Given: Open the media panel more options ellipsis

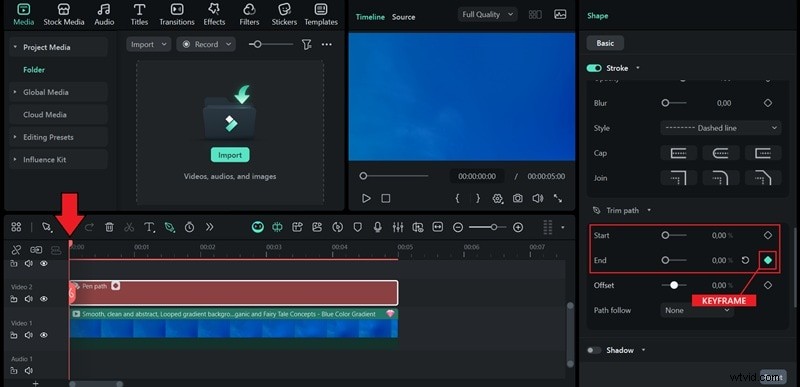Looking at the screenshot, I should (x=327, y=44).
